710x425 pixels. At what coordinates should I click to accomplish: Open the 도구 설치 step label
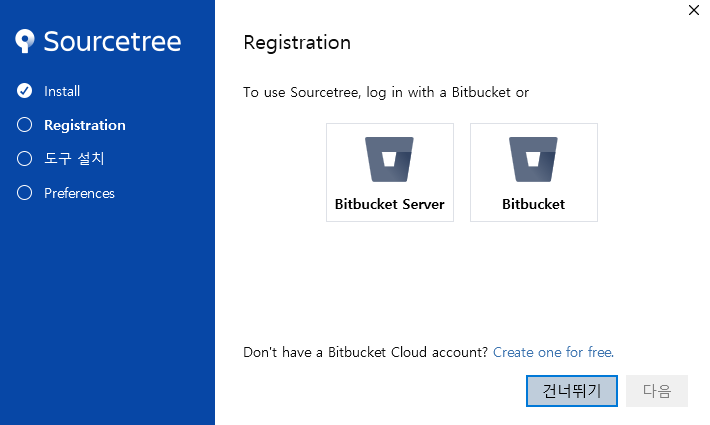(74, 158)
